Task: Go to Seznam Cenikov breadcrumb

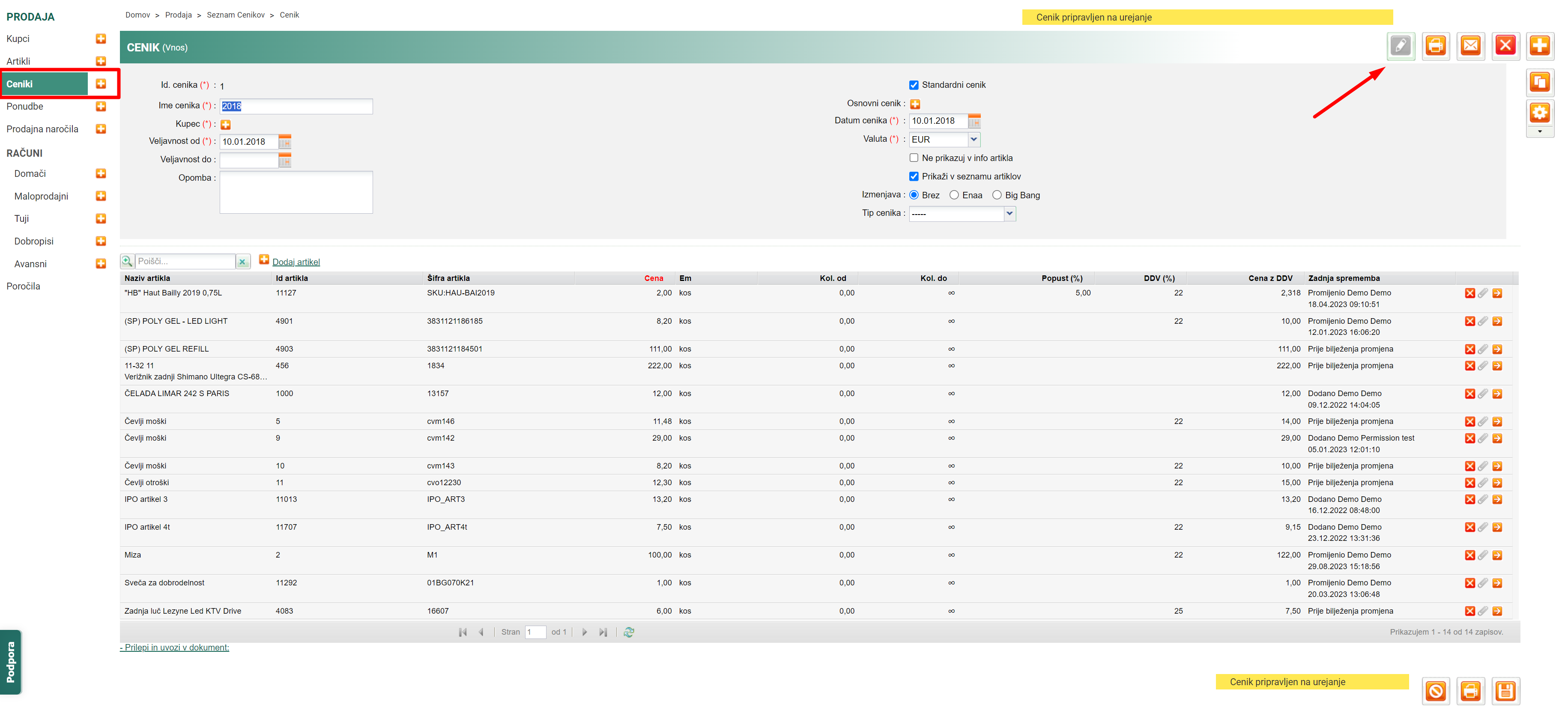Action: point(236,15)
